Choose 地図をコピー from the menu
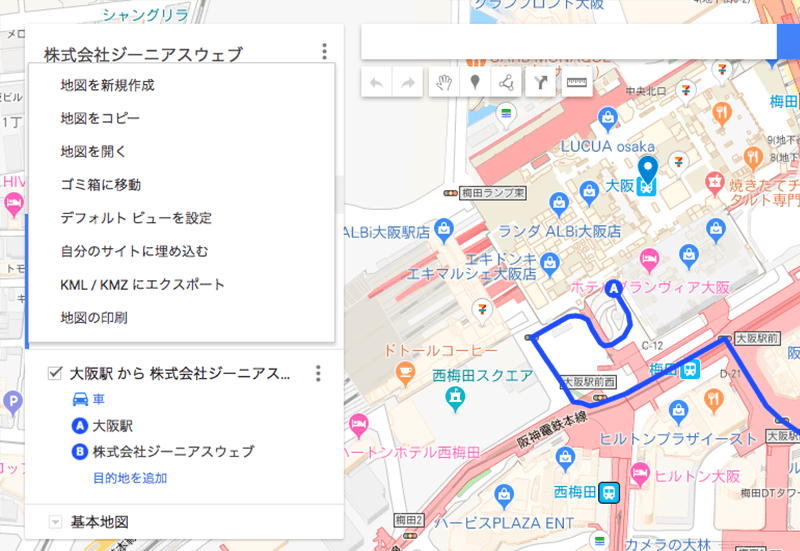The image size is (800, 551). click(x=181, y=118)
